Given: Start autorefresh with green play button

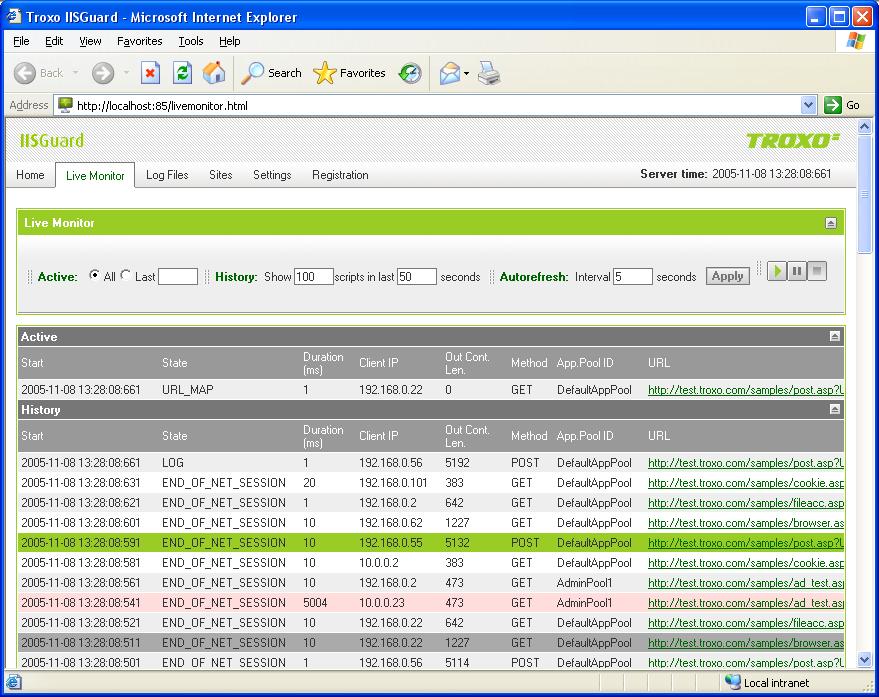Looking at the screenshot, I should point(777,271).
